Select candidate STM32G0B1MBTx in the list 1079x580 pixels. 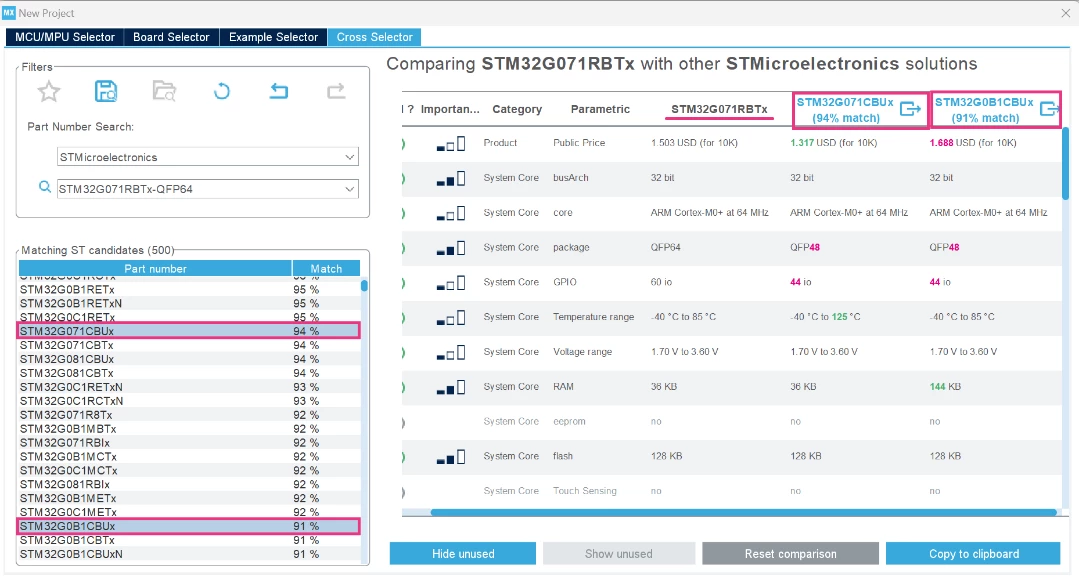tap(189, 429)
